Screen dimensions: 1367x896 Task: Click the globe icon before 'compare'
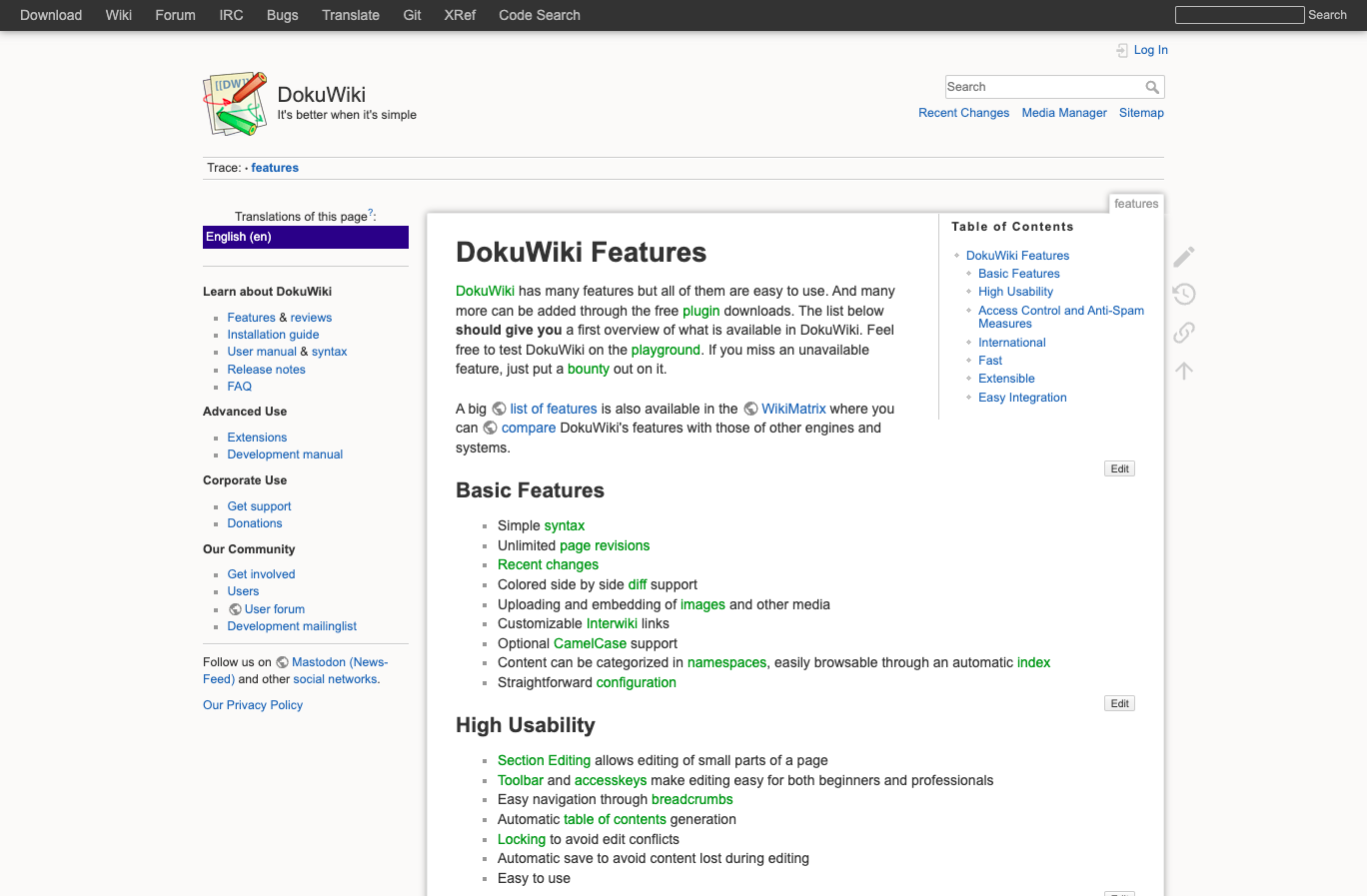coord(490,428)
